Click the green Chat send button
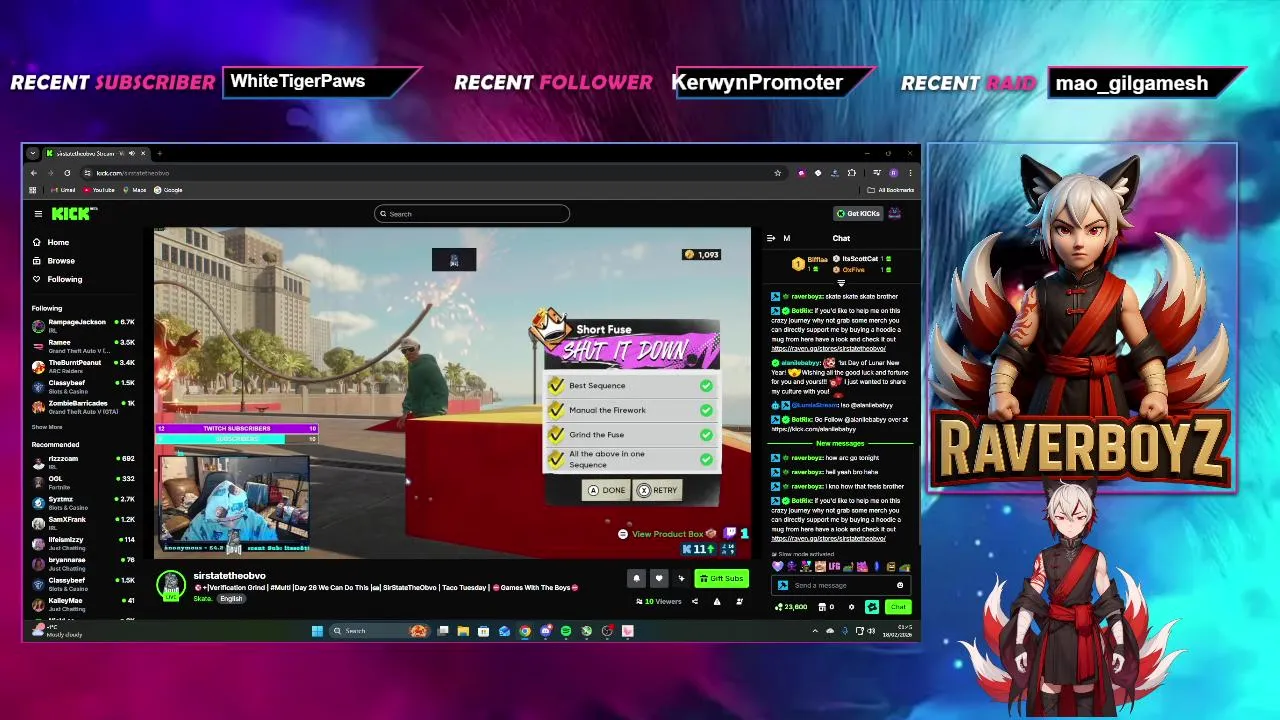 click(x=898, y=607)
